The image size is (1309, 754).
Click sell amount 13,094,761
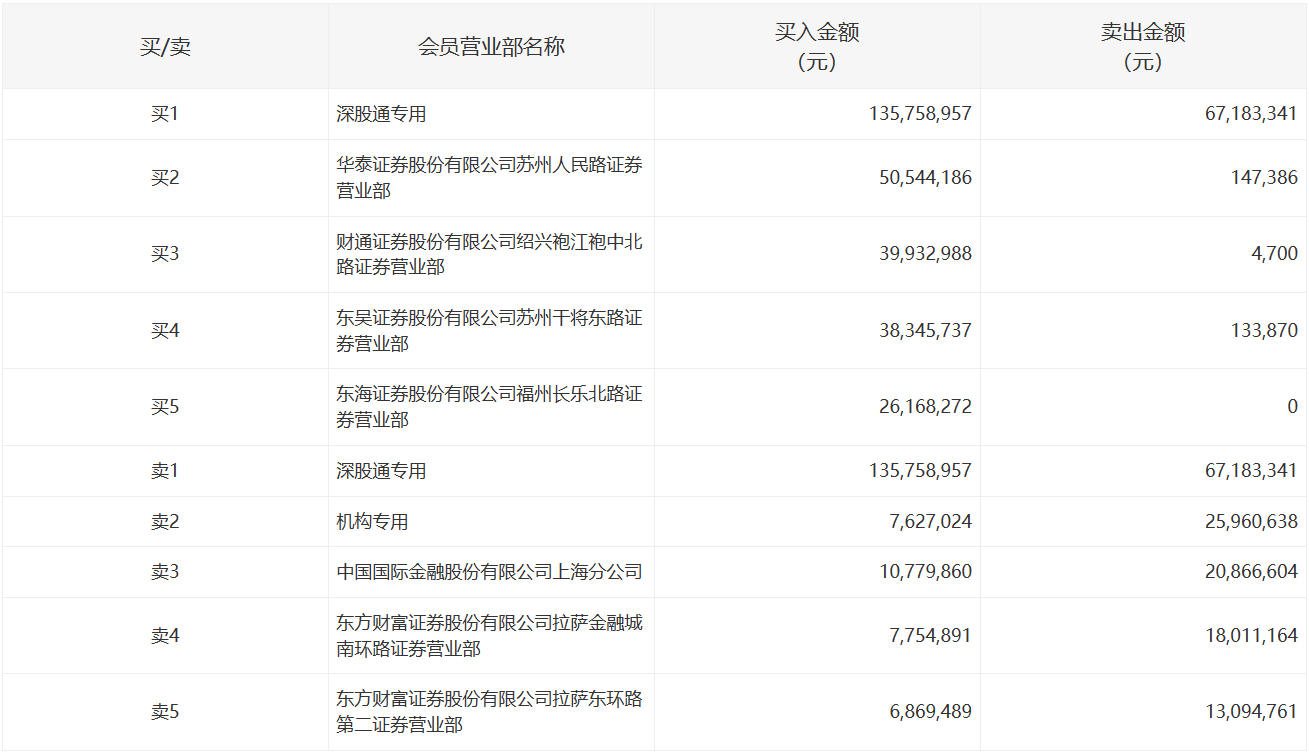pos(1251,712)
